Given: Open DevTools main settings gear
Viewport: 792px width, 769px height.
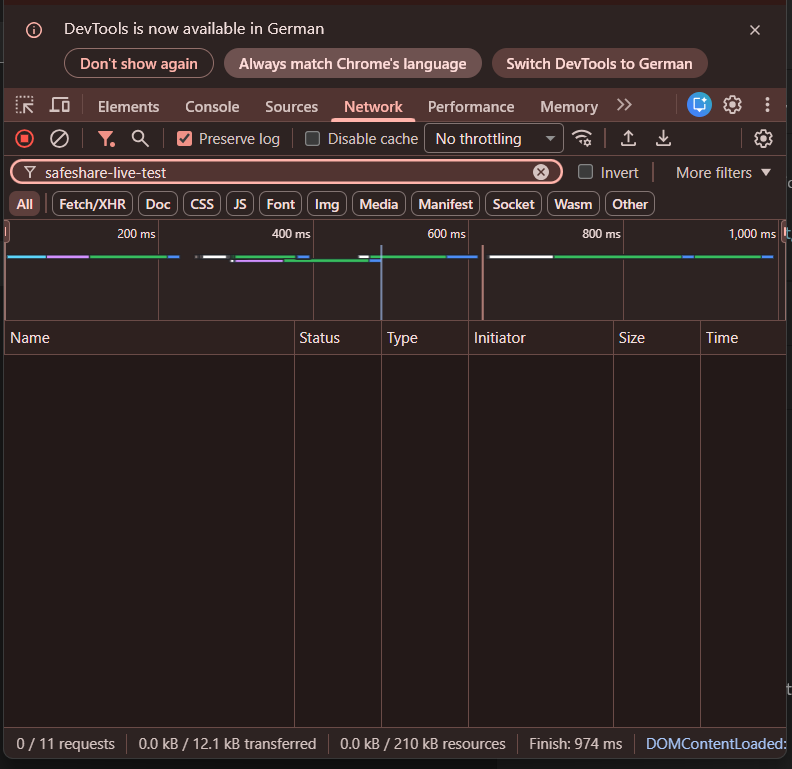Looking at the screenshot, I should point(732,105).
